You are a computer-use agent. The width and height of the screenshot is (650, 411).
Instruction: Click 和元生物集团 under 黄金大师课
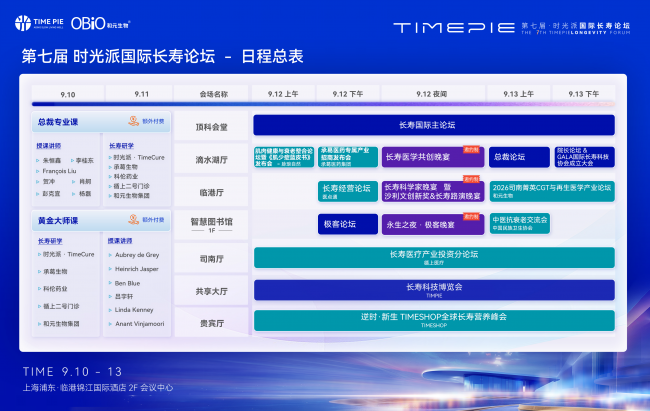[61, 323]
